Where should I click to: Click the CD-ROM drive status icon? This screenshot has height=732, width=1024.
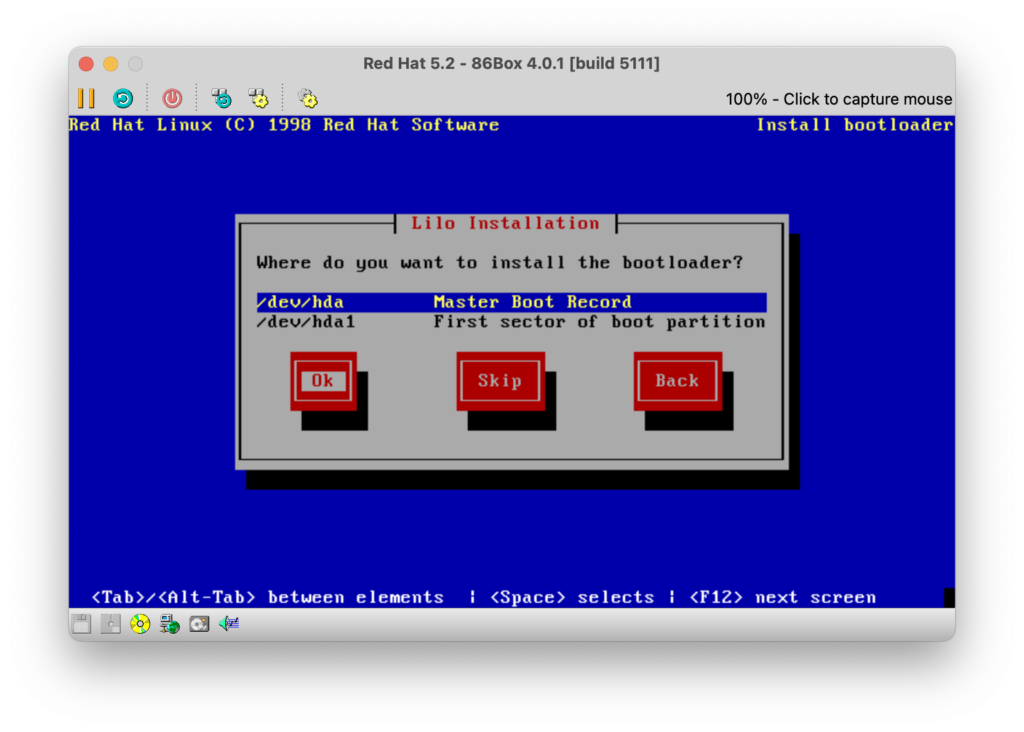coord(140,624)
